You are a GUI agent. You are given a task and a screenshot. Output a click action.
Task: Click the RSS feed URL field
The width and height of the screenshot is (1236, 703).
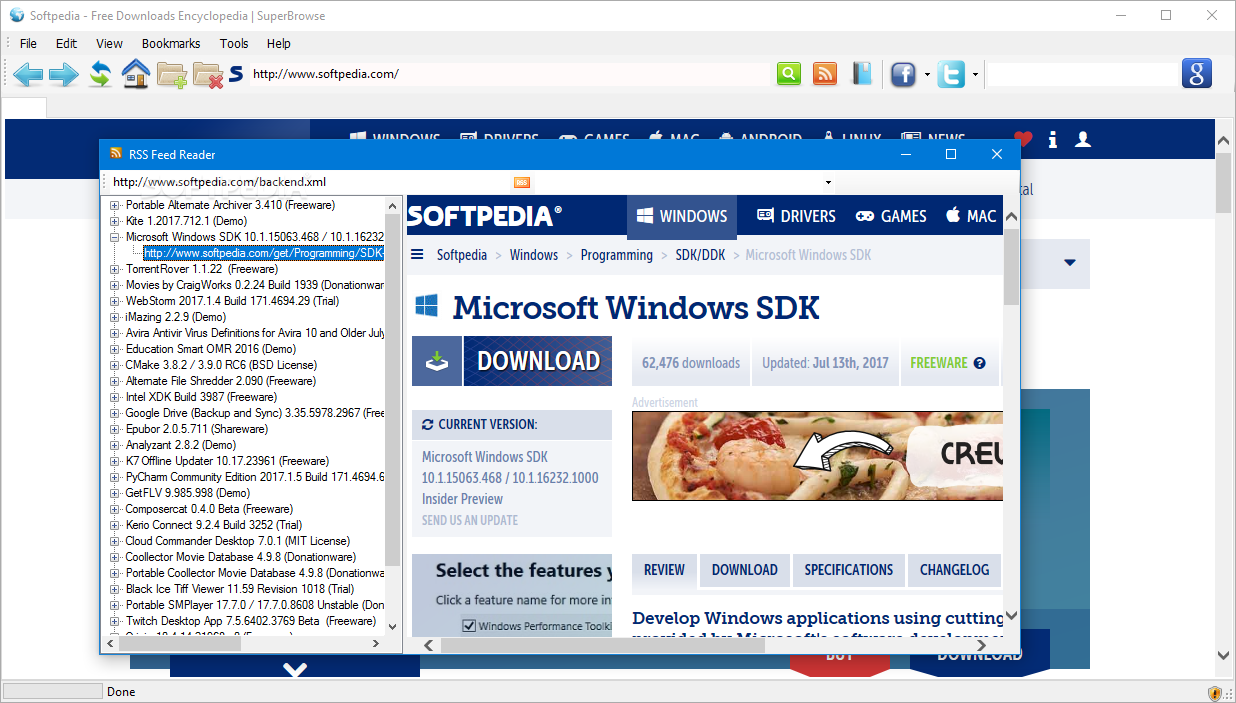pos(310,182)
